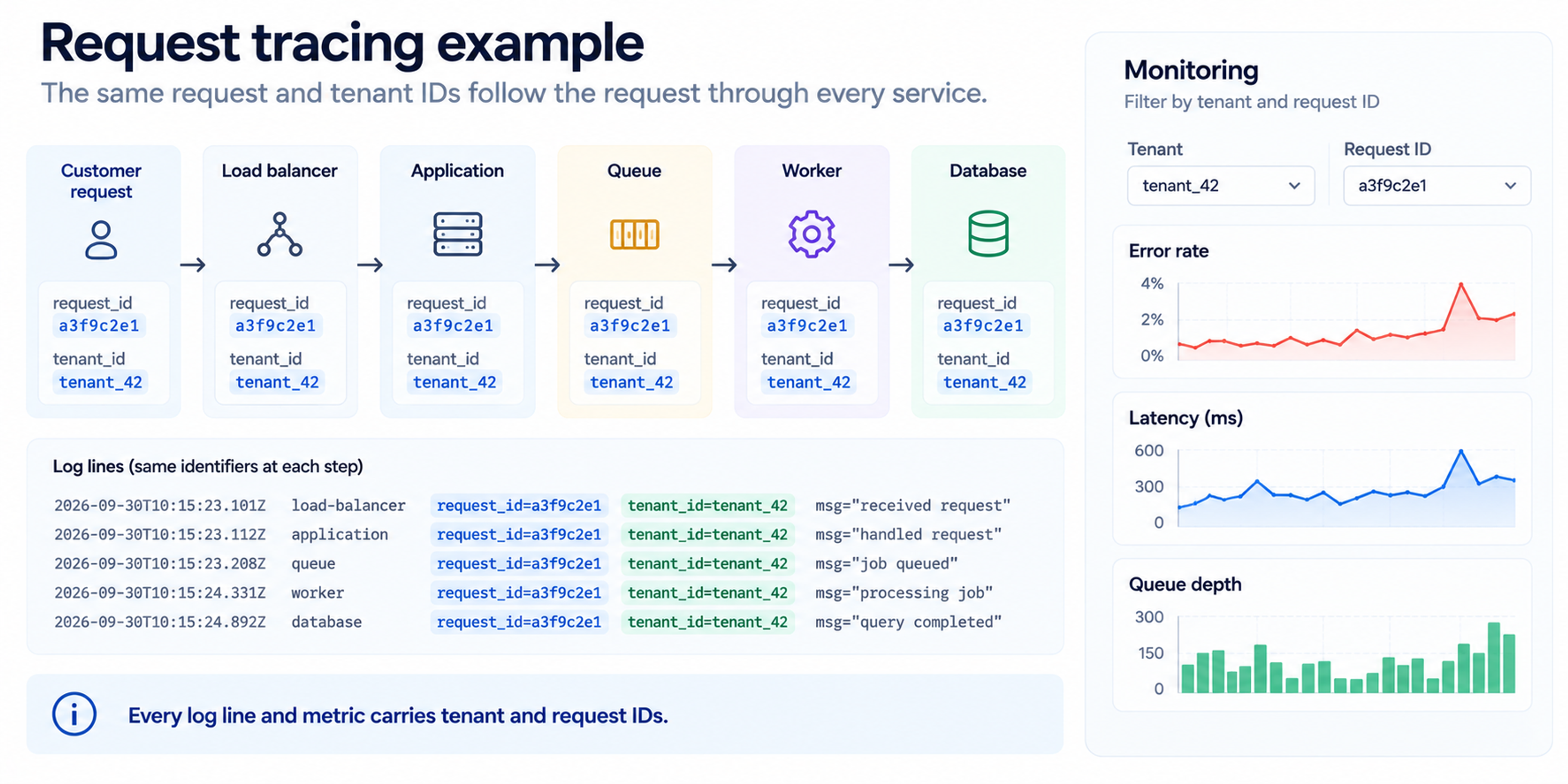Click the Error rate chart title
1568x784 pixels.
[x=1168, y=251]
